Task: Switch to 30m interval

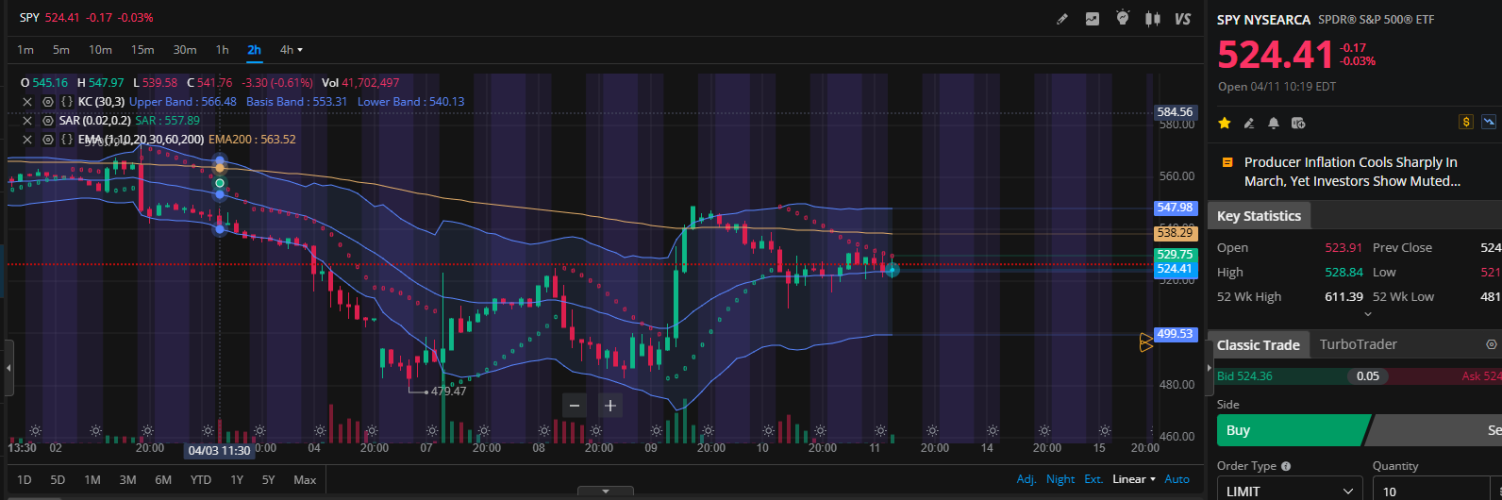Action: click(x=184, y=50)
